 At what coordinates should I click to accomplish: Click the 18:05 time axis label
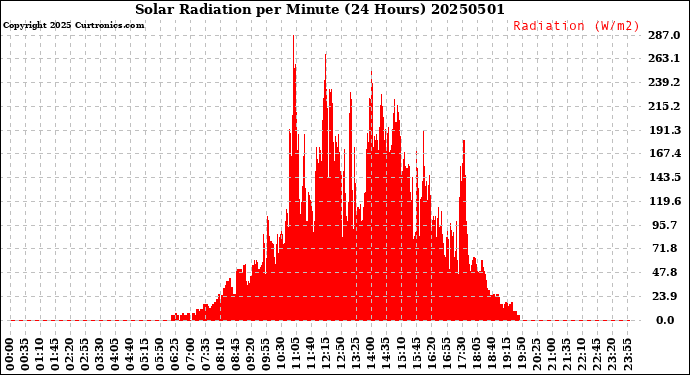pyautogui.click(x=476, y=355)
